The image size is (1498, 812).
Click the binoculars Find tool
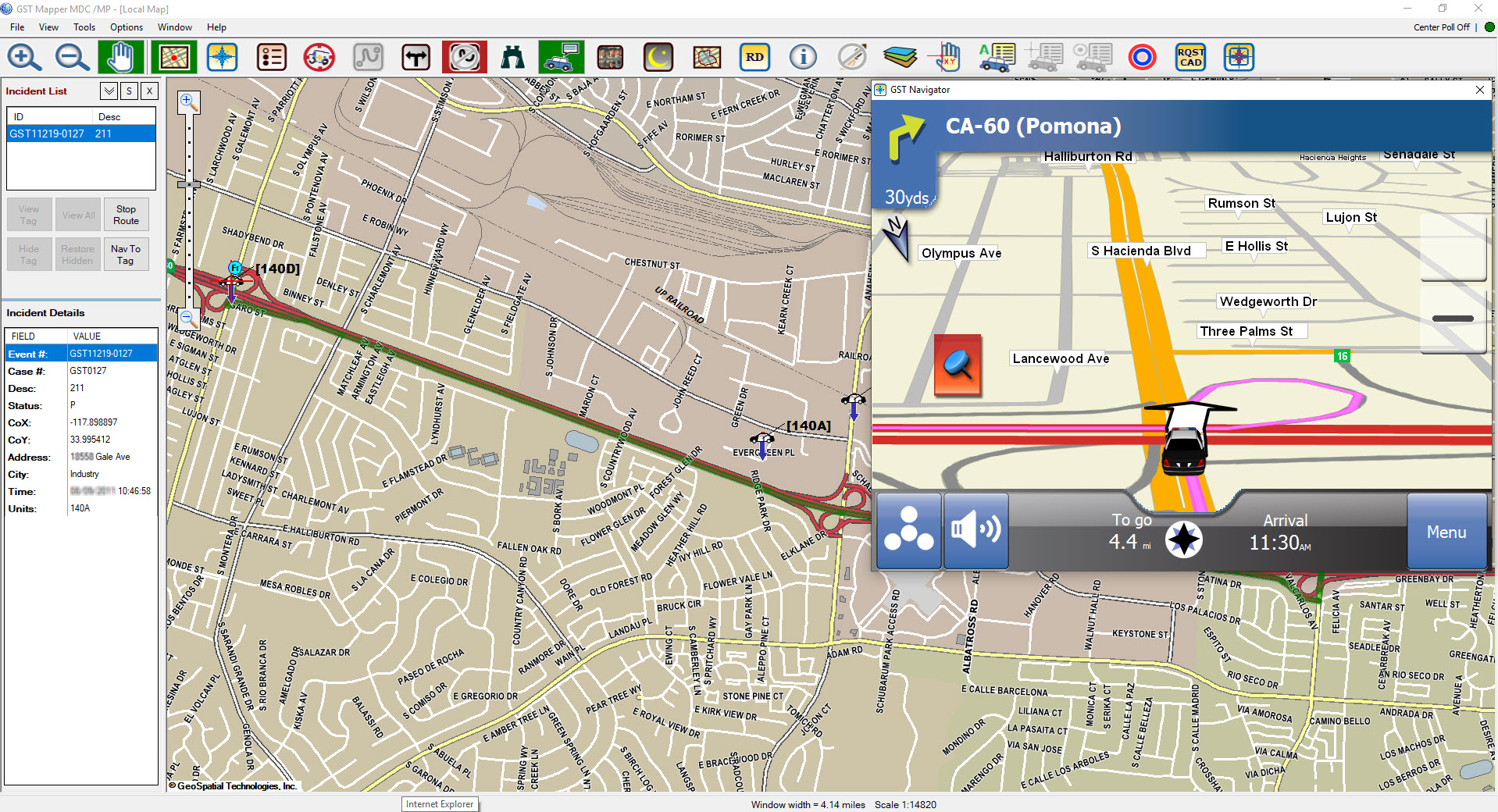tap(512, 56)
